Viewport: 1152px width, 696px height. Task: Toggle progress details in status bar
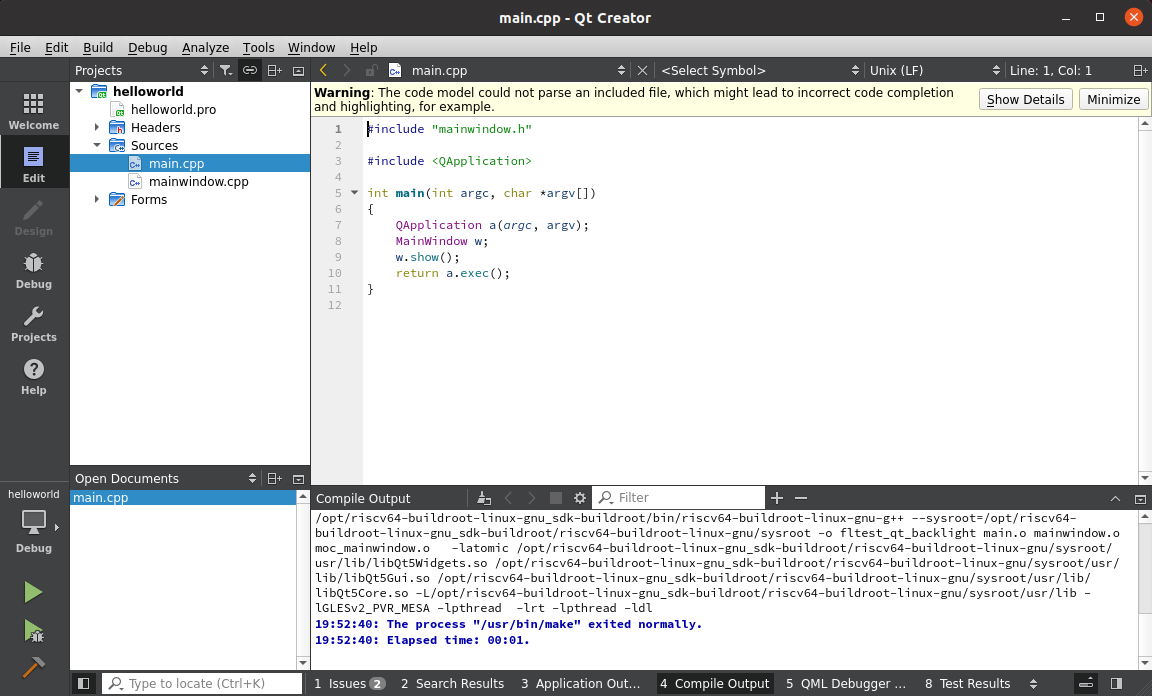click(x=1086, y=684)
